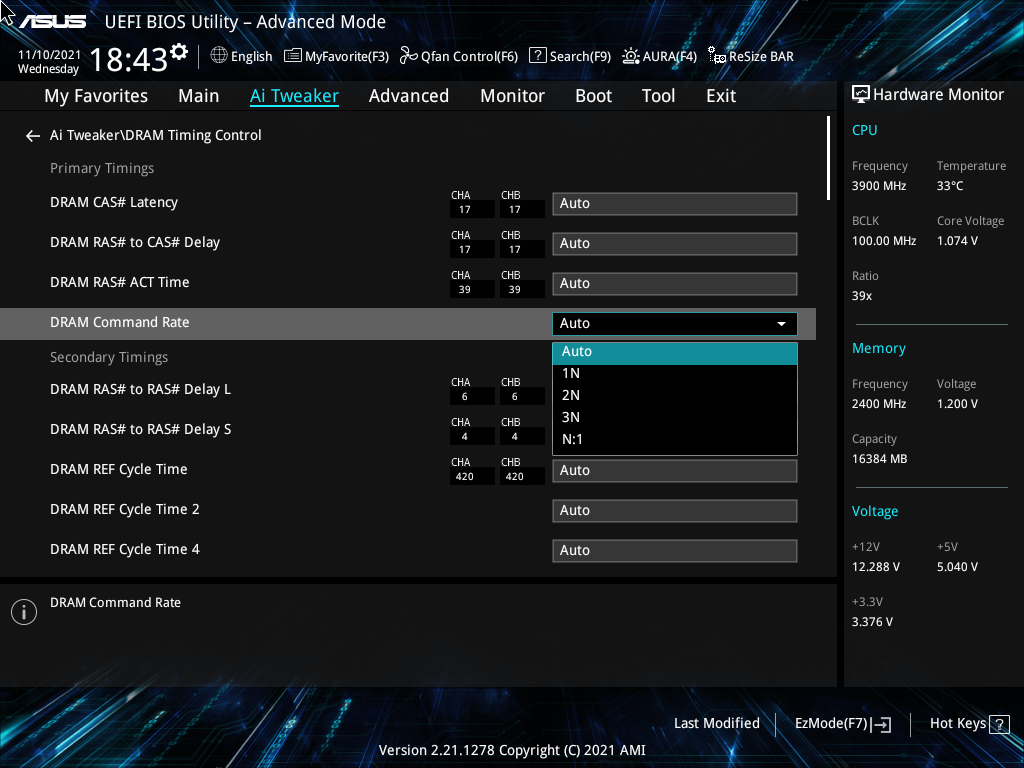The width and height of the screenshot is (1024, 768).
Task: Open MyFavorite(F3) list icon
Action: tap(293, 56)
